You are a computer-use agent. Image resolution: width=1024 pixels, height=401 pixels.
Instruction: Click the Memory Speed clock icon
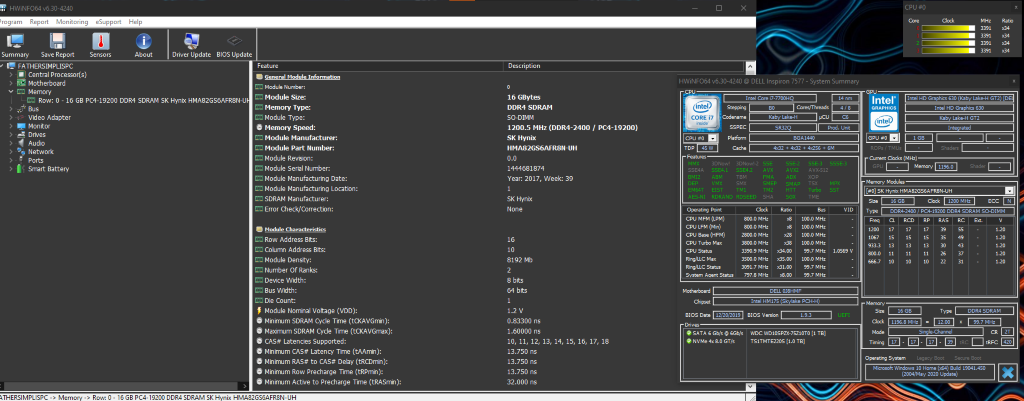[259, 128]
